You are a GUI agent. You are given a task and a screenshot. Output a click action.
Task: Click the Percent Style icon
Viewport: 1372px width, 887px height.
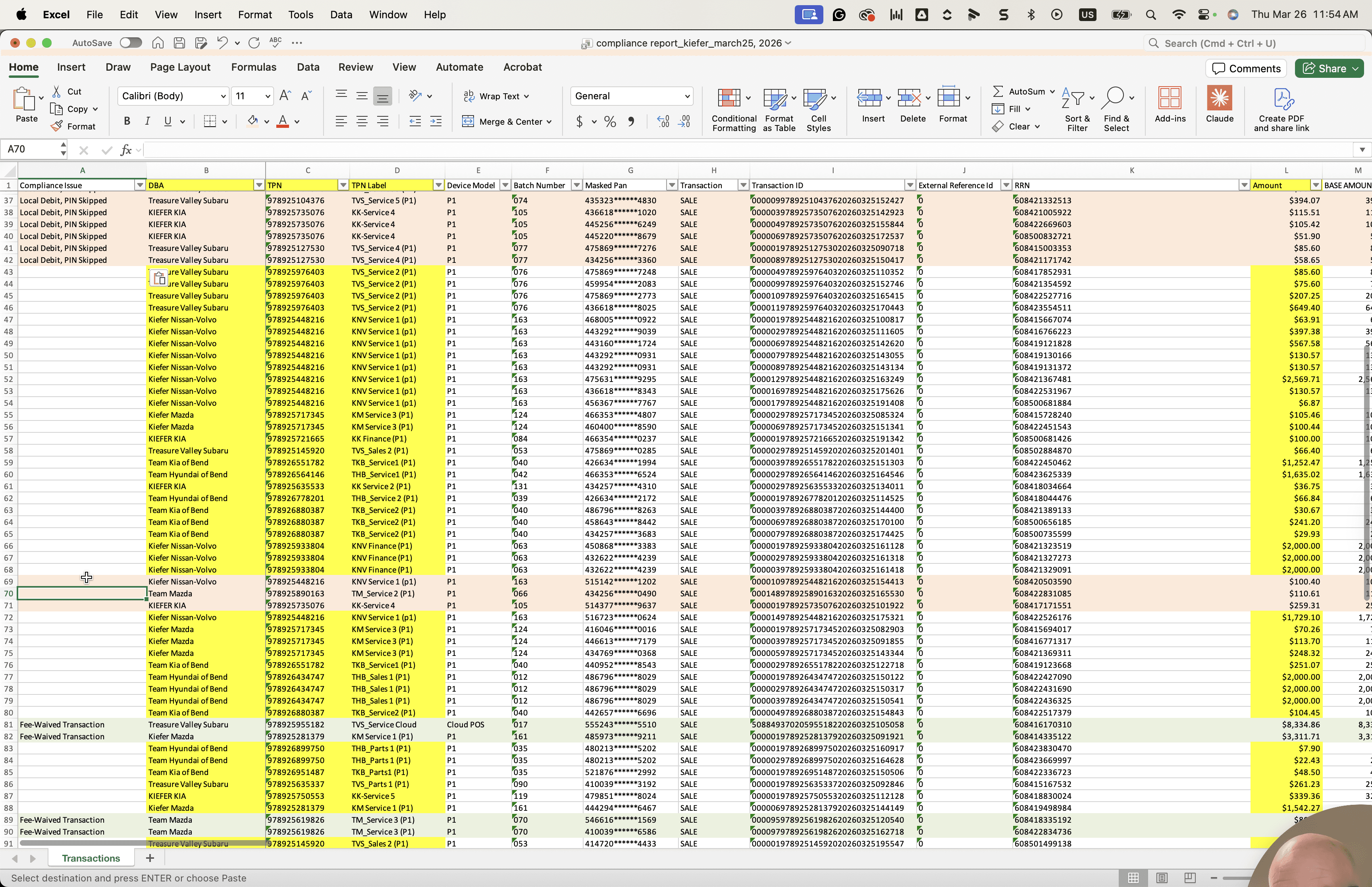pyautogui.click(x=610, y=121)
